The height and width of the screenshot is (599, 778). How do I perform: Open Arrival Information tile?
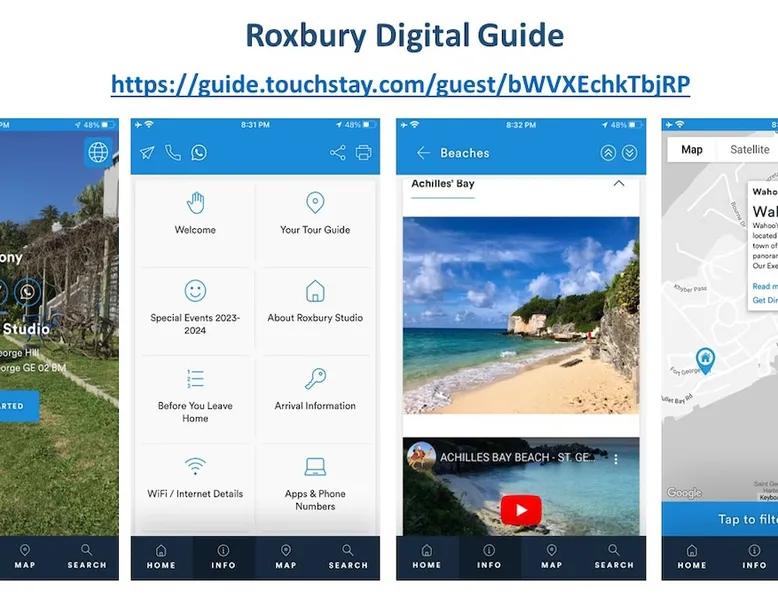tap(315, 399)
